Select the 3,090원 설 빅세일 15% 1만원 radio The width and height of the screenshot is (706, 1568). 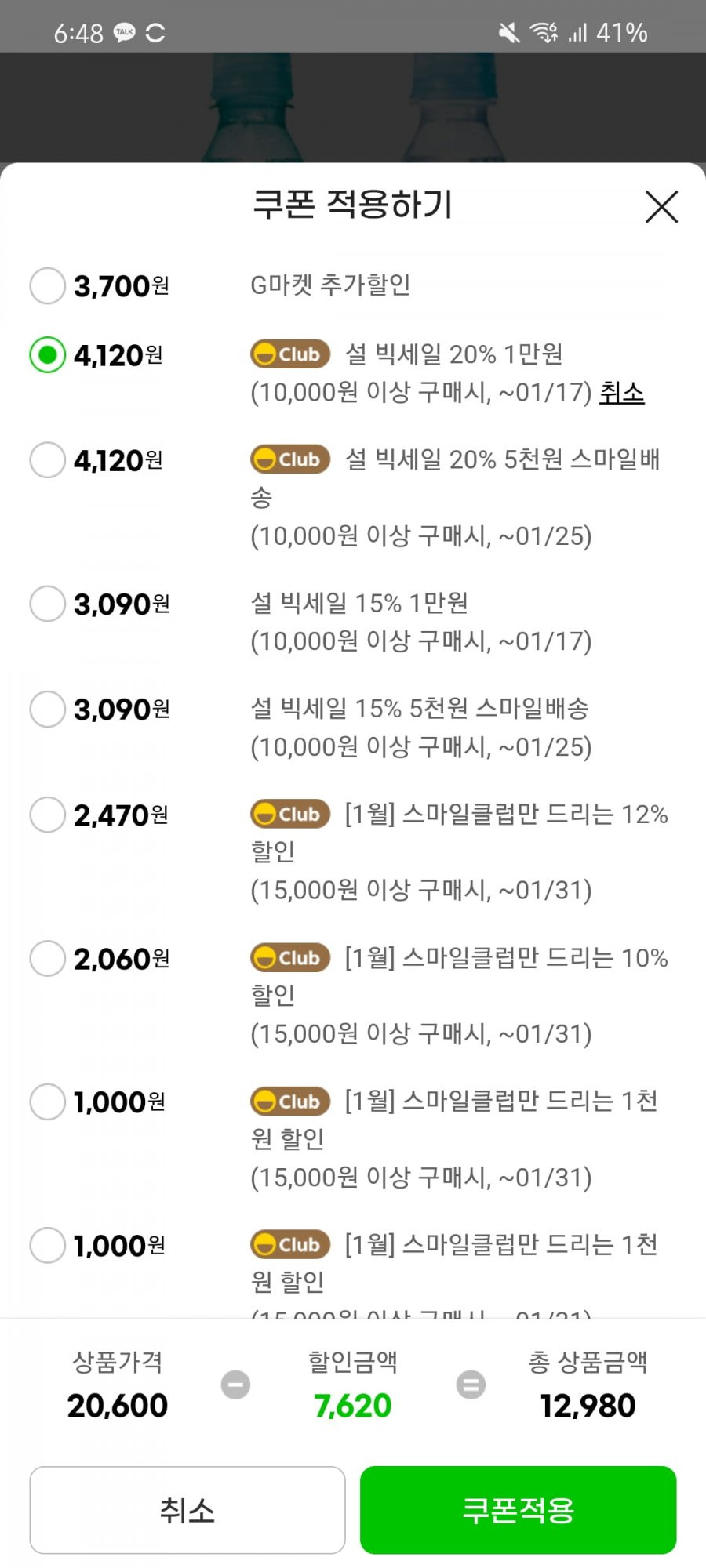(x=47, y=604)
